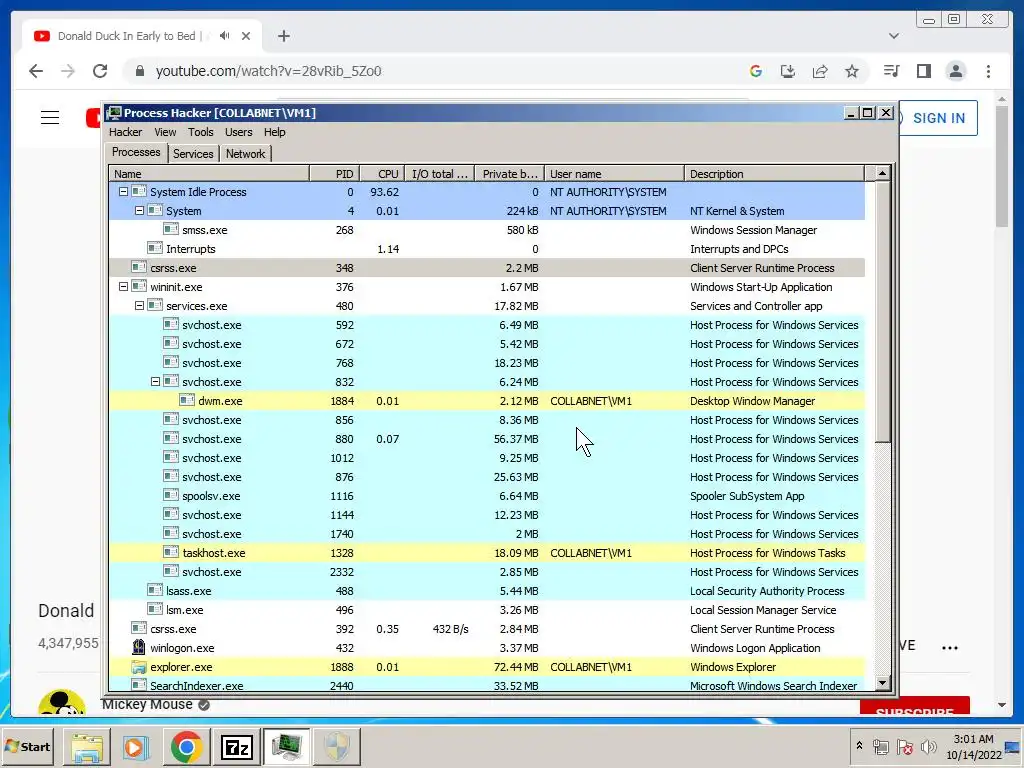Click the YouTube SIGN IN button

tap(938, 118)
